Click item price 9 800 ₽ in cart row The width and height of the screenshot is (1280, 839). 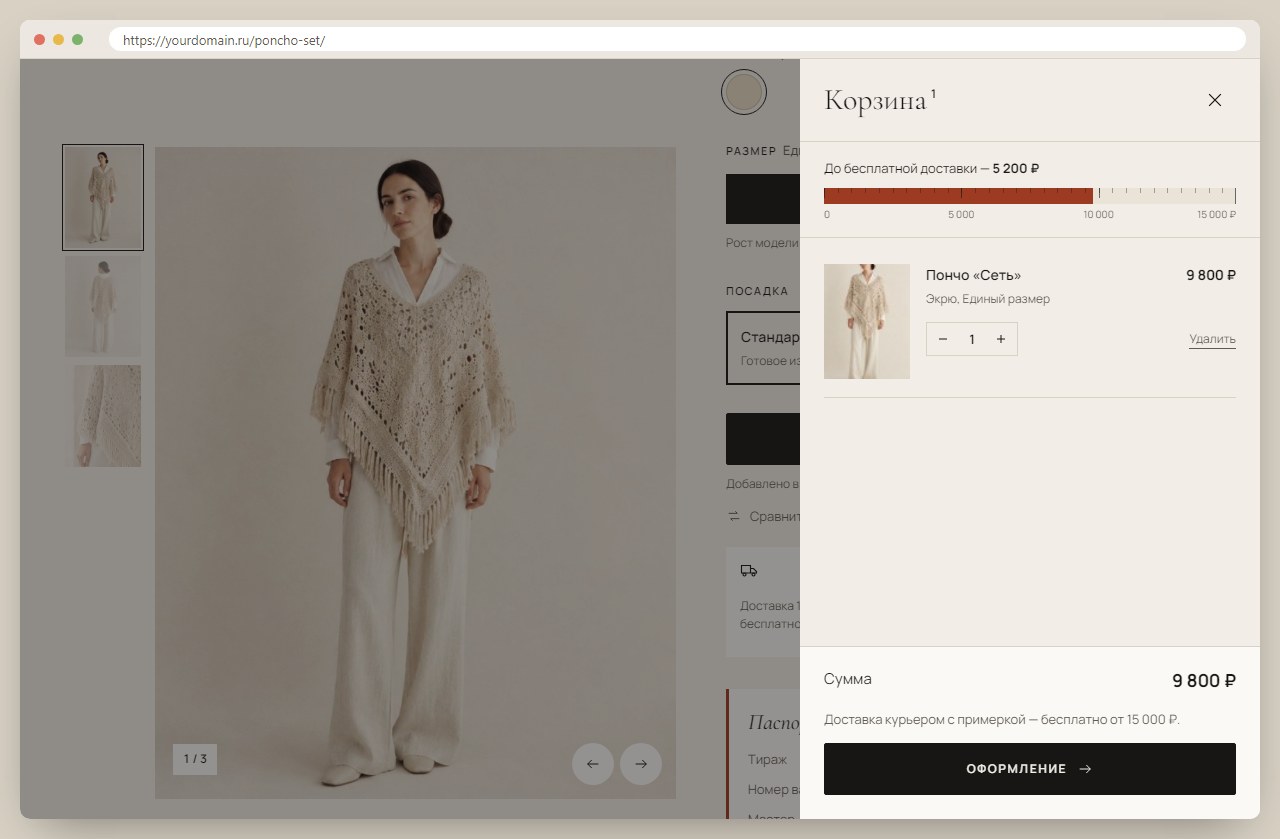point(1211,275)
